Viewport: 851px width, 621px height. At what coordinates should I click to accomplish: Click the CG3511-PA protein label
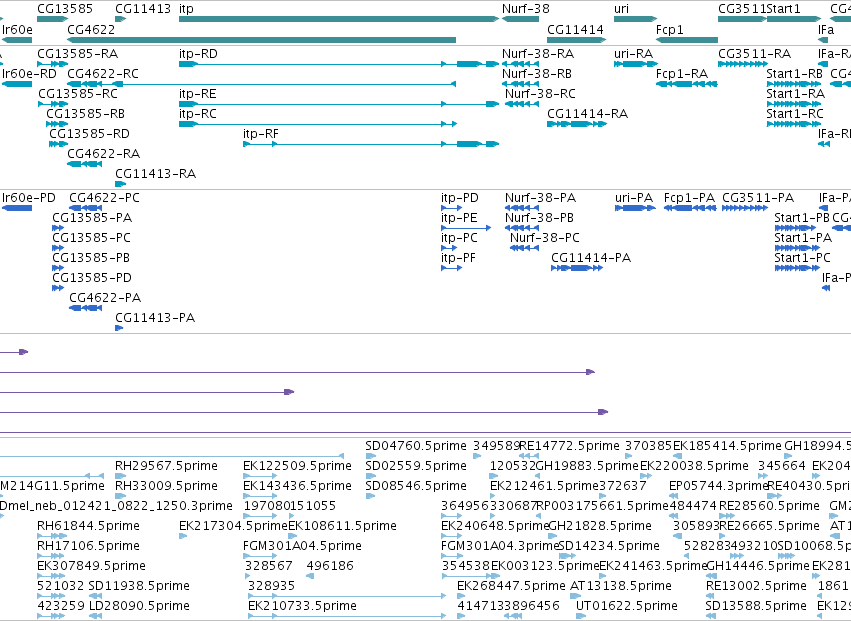(x=758, y=198)
